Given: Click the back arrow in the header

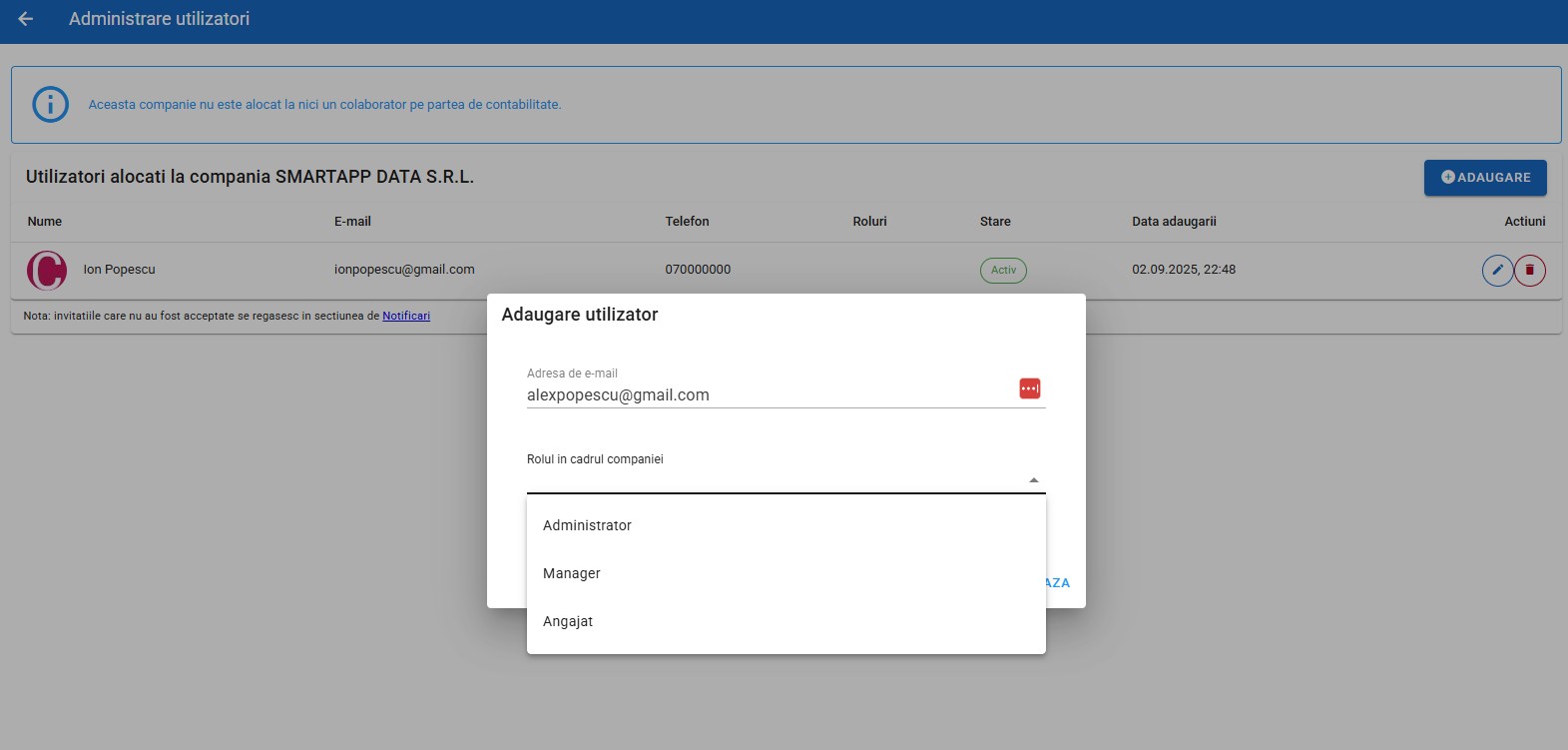Looking at the screenshot, I should tap(26, 19).
